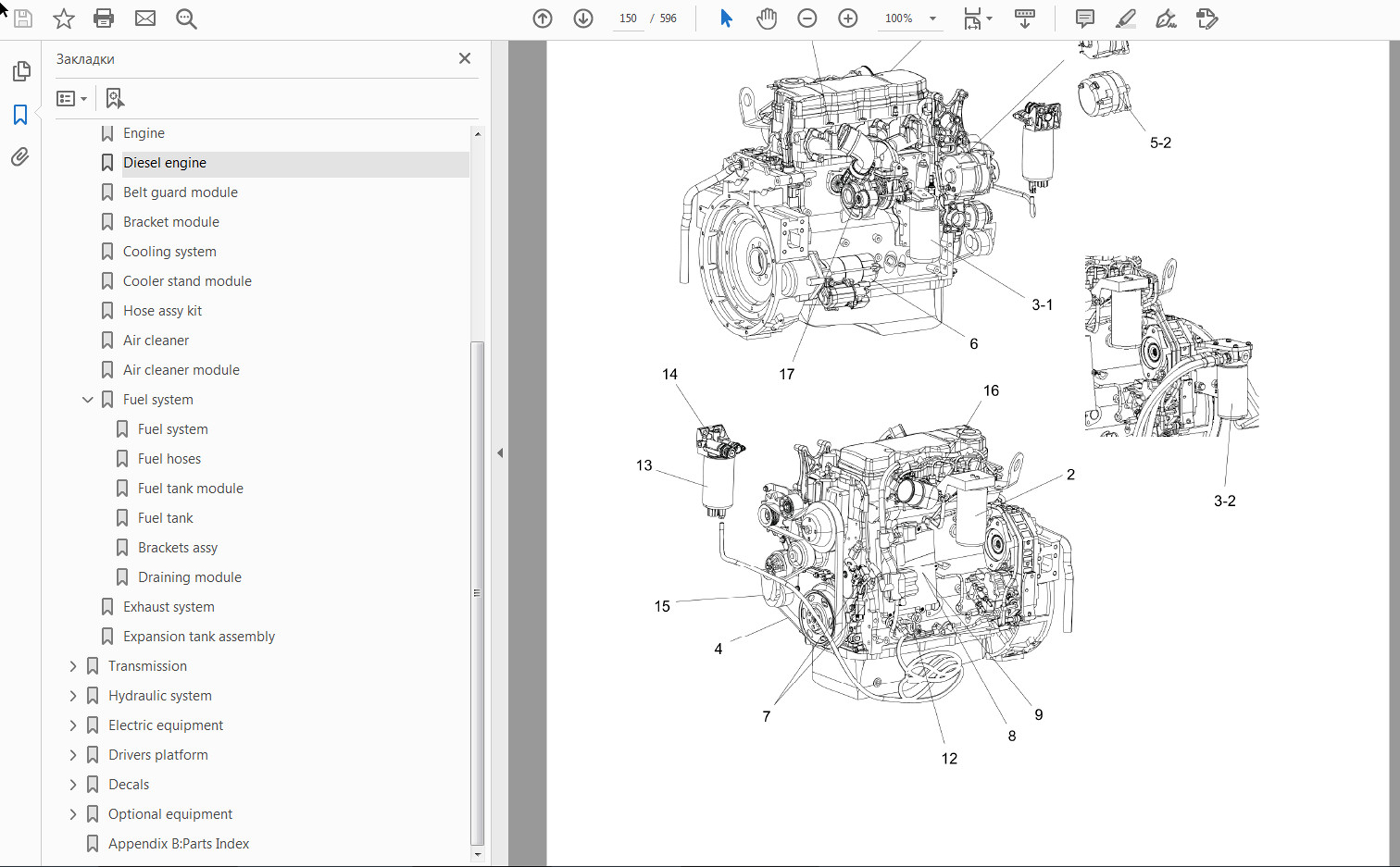
Task: Open bookmark options list menu
Action: coord(71,99)
